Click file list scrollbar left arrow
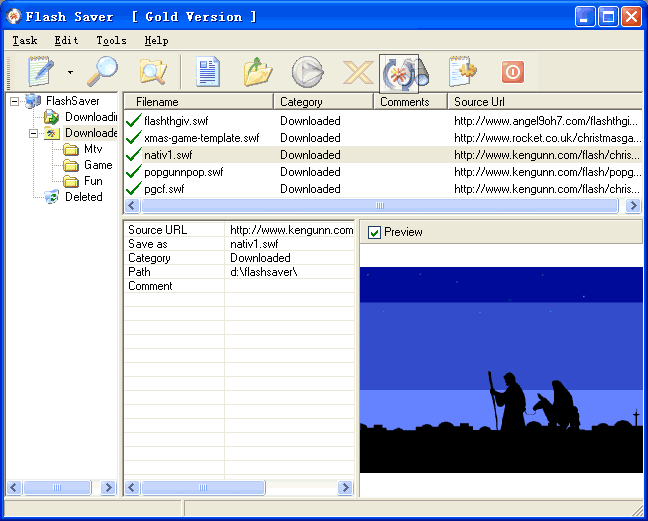Image resolution: width=648 pixels, height=521 pixels. [132, 205]
